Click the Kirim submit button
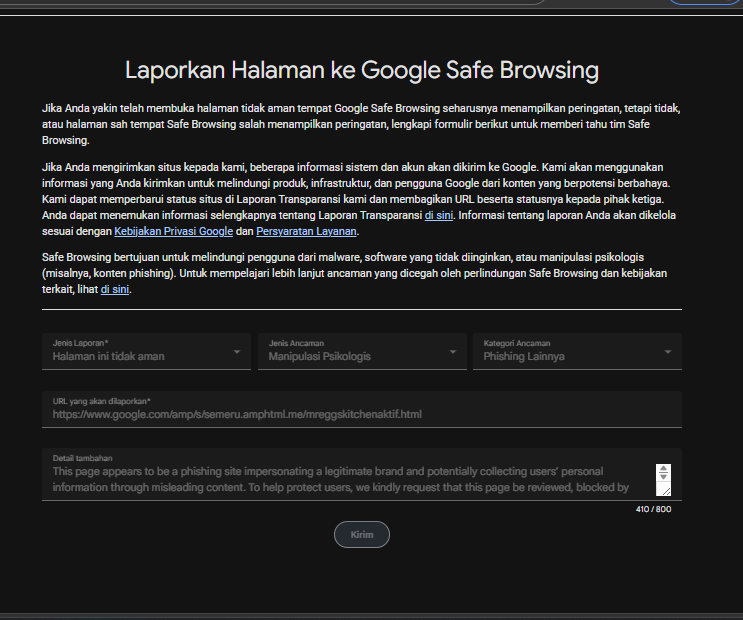This screenshot has height=620, width=743. pyautogui.click(x=362, y=535)
